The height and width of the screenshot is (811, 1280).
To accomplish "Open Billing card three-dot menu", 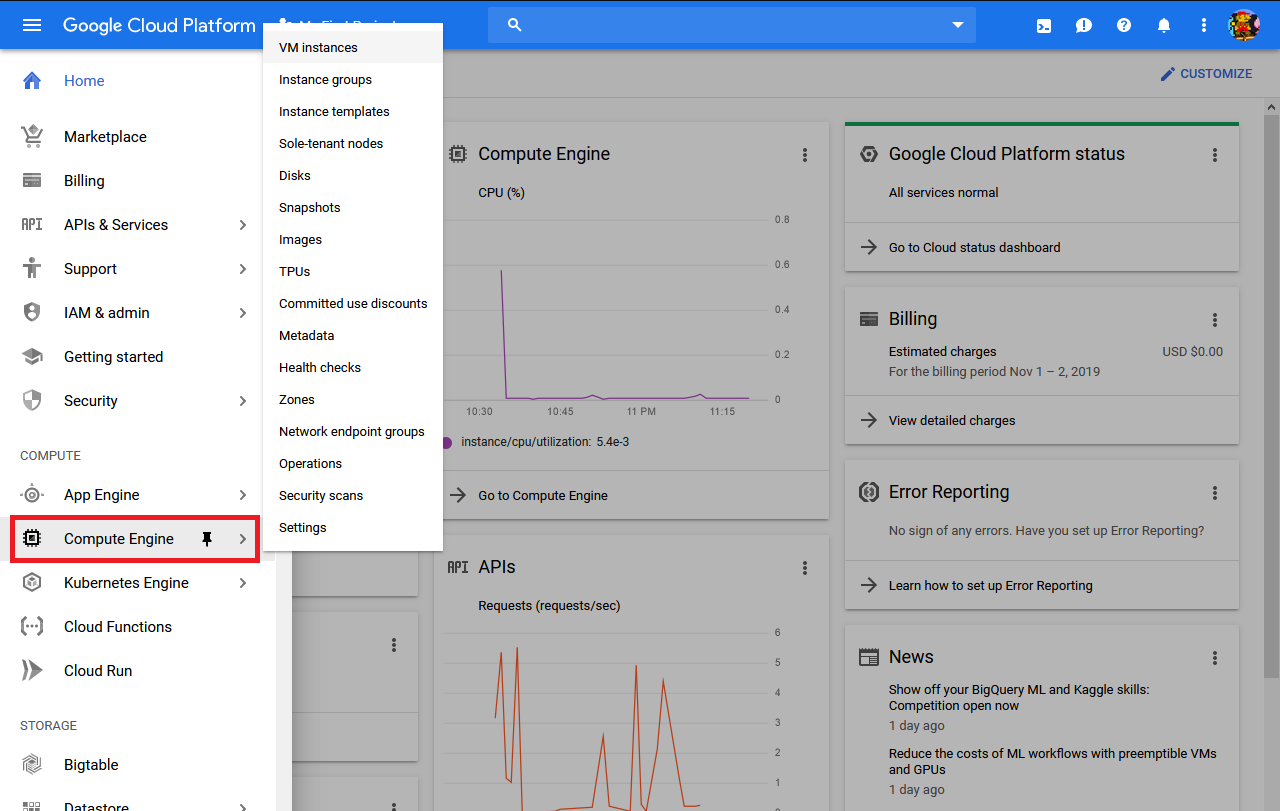I will tap(1215, 320).
